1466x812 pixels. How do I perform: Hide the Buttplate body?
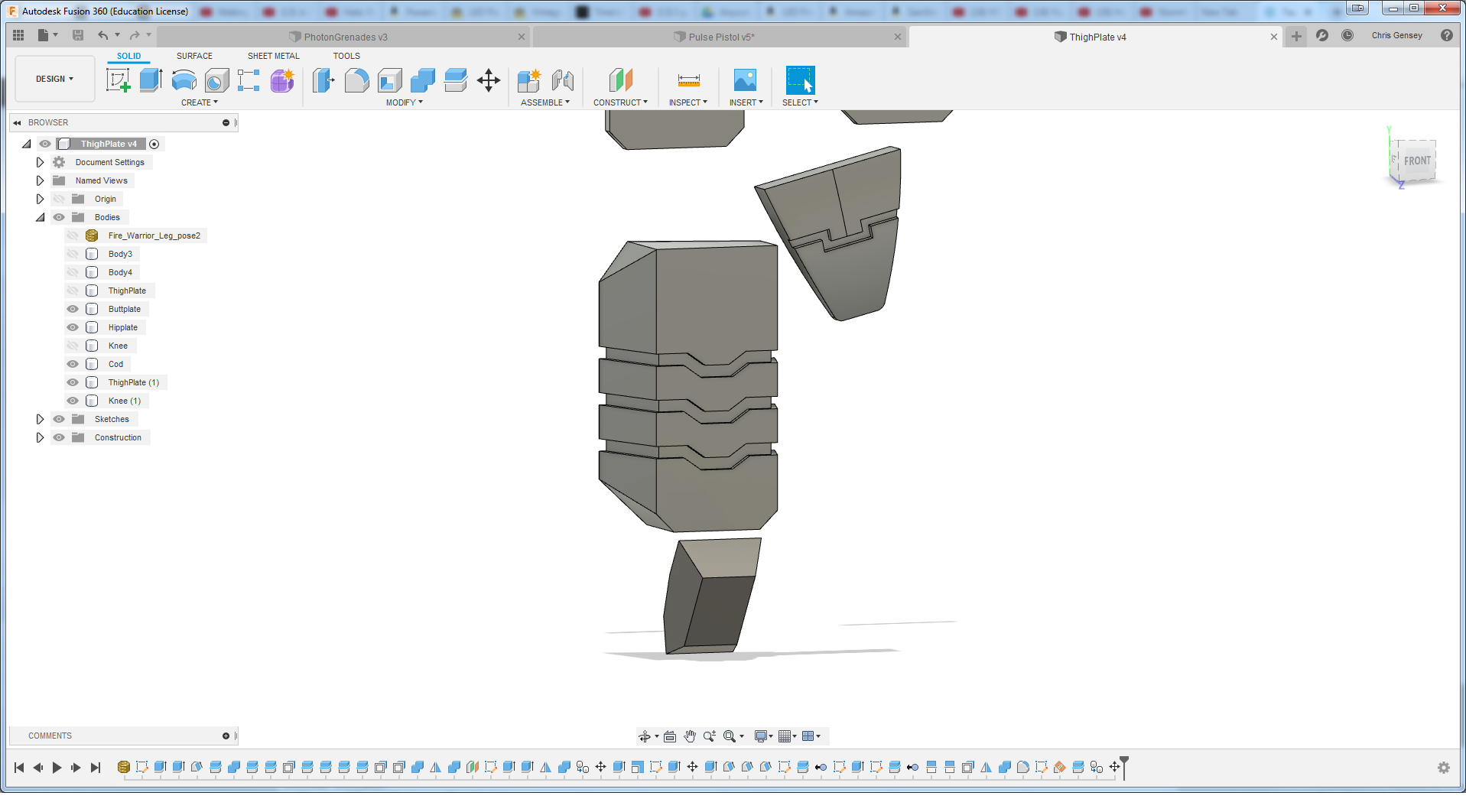[73, 309]
